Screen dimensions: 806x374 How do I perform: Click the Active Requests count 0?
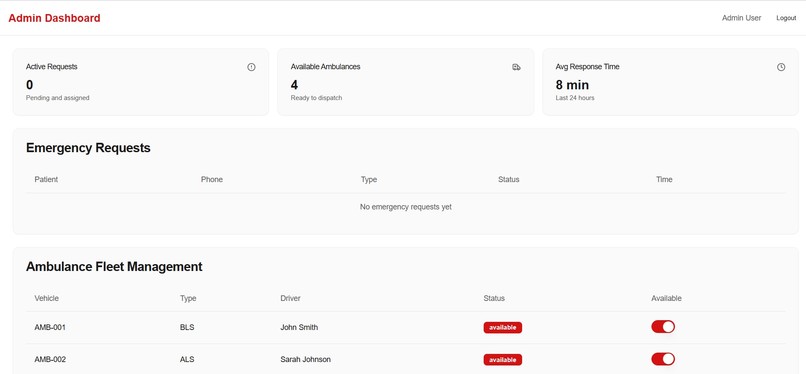[29, 85]
